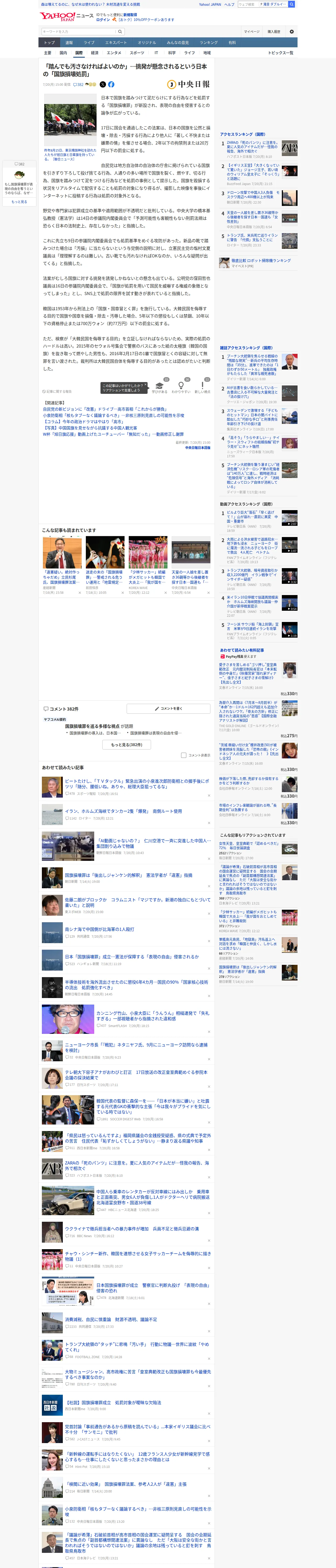Open the スポーツ category

(137, 53)
